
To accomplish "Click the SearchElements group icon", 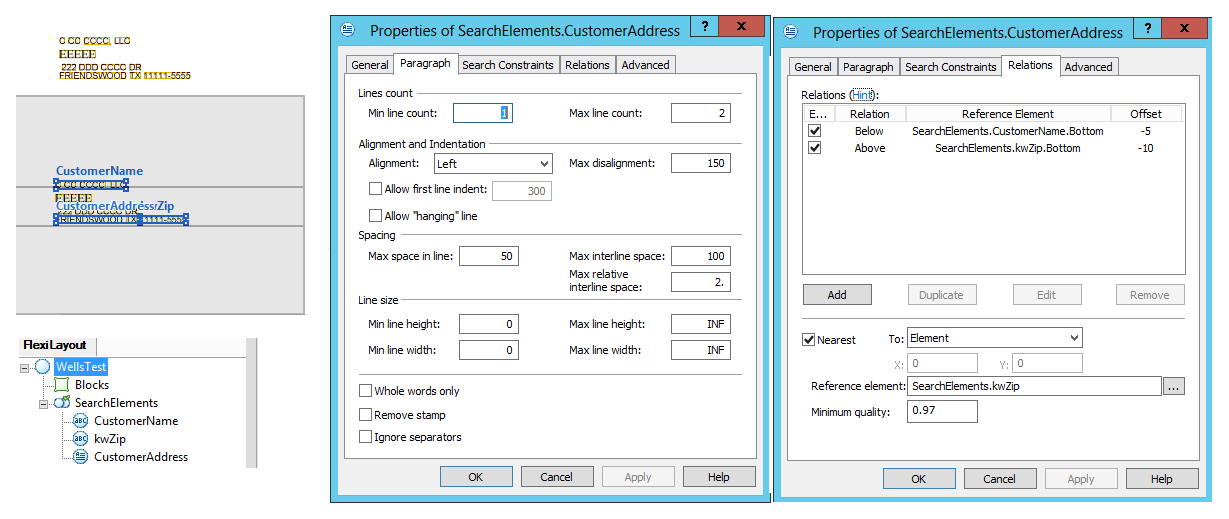I will pyautogui.click(x=61, y=403).
